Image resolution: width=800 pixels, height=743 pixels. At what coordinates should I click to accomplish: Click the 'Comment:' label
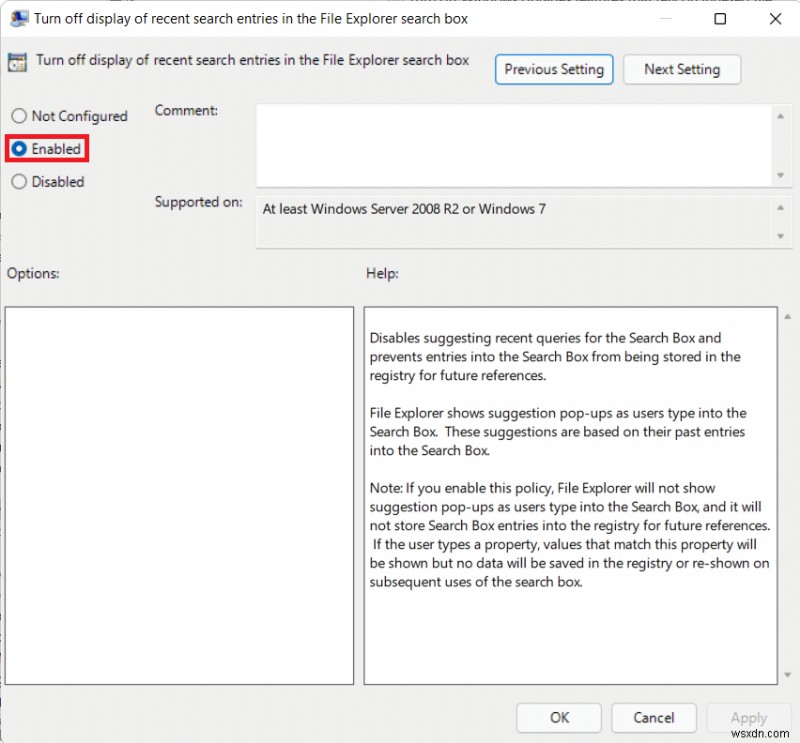point(186,110)
